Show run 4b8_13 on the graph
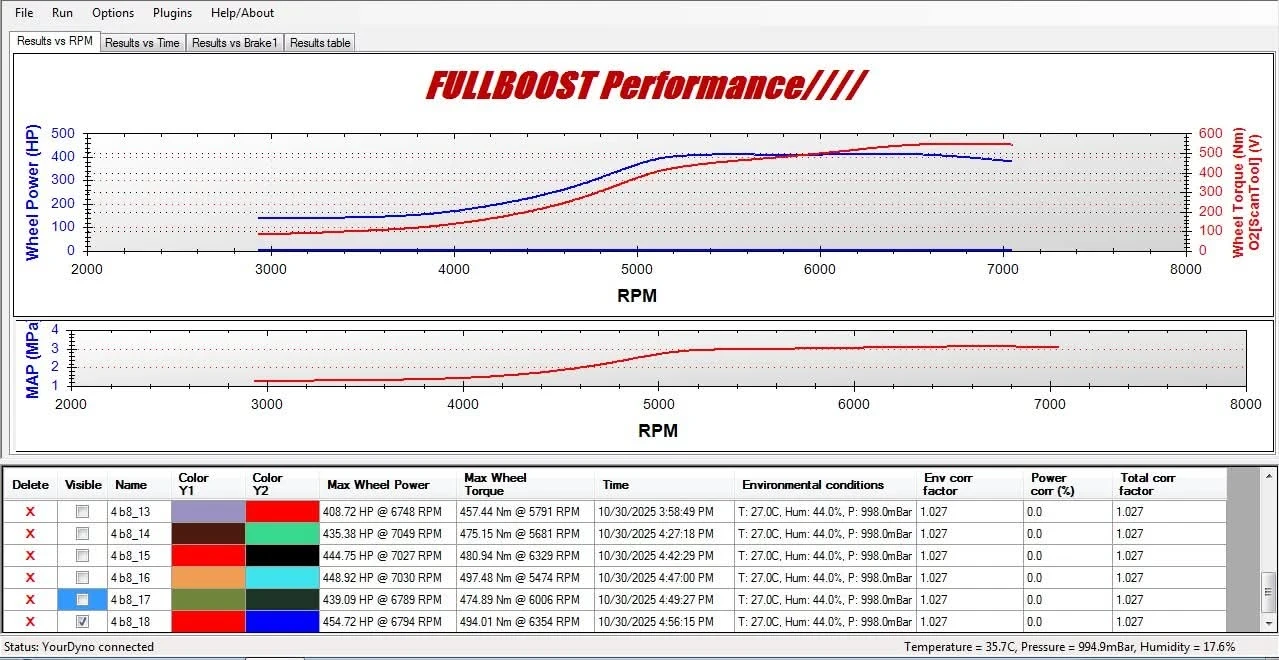Screen dimensions: 1279x660 point(83,511)
